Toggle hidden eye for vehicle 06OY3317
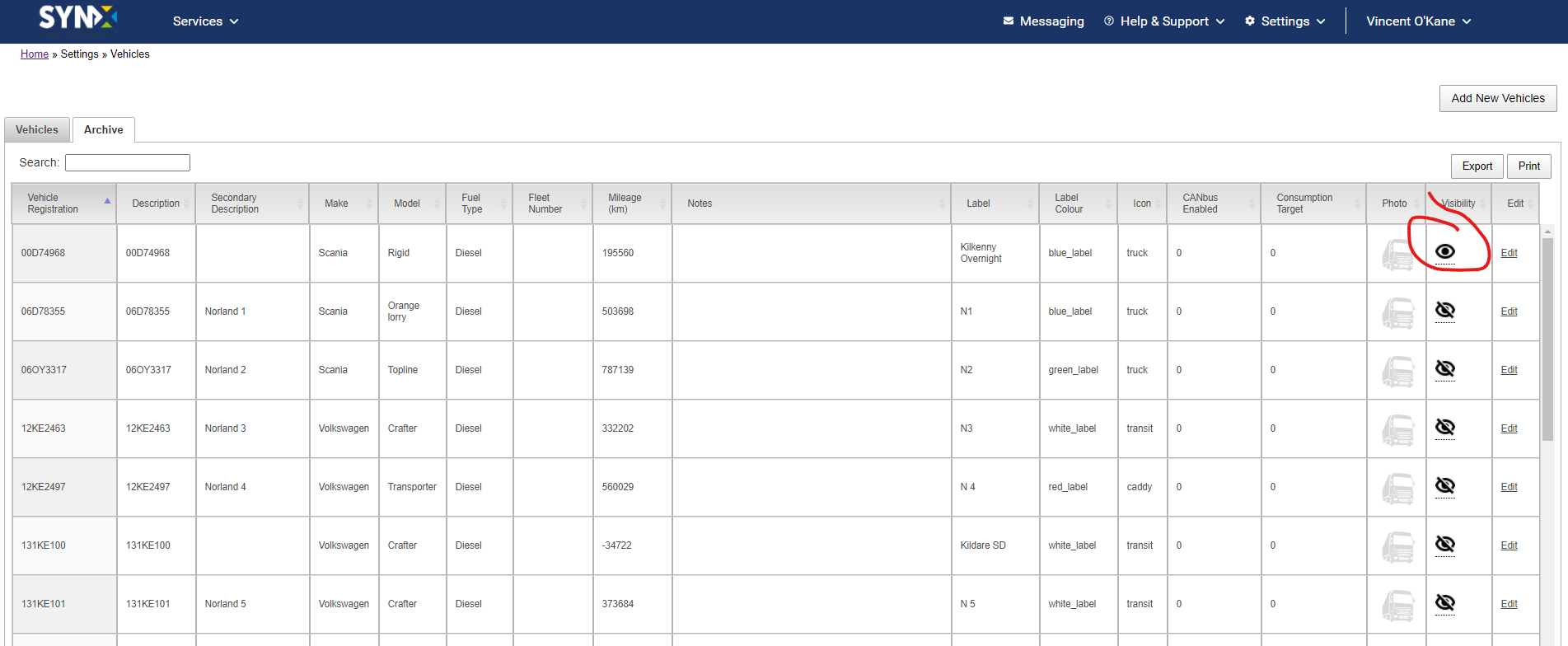The height and width of the screenshot is (646, 1568). click(x=1445, y=368)
